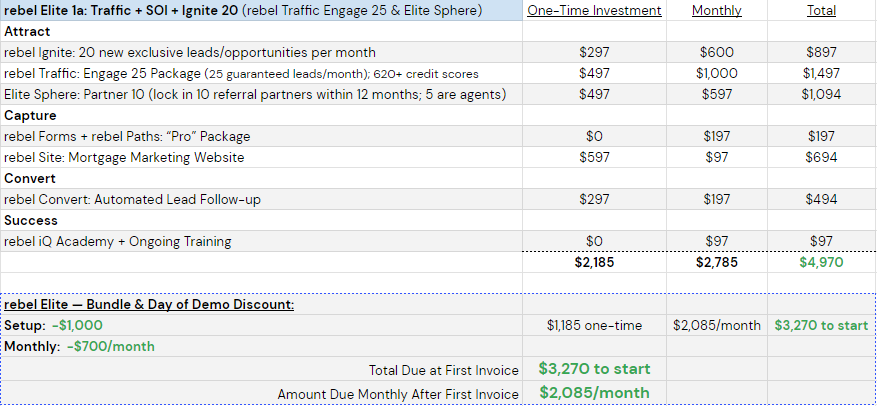Click the green $4,970 grand total cell

tap(821, 262)
